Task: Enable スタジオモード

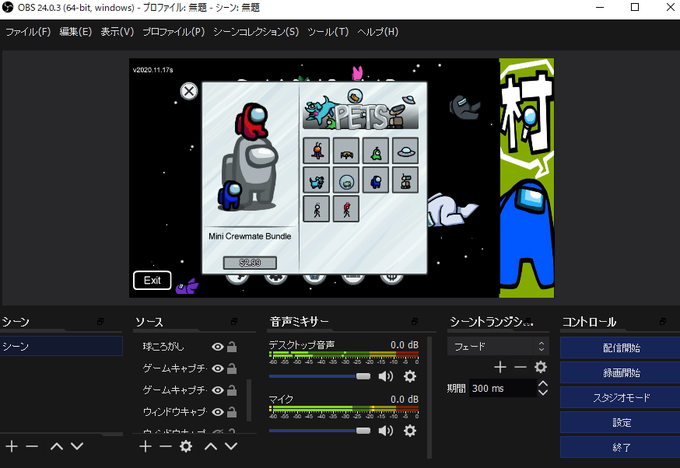Action: (x=621, y=397)
